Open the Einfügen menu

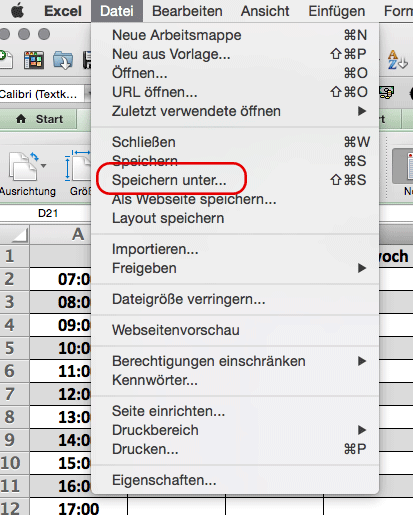336,11
